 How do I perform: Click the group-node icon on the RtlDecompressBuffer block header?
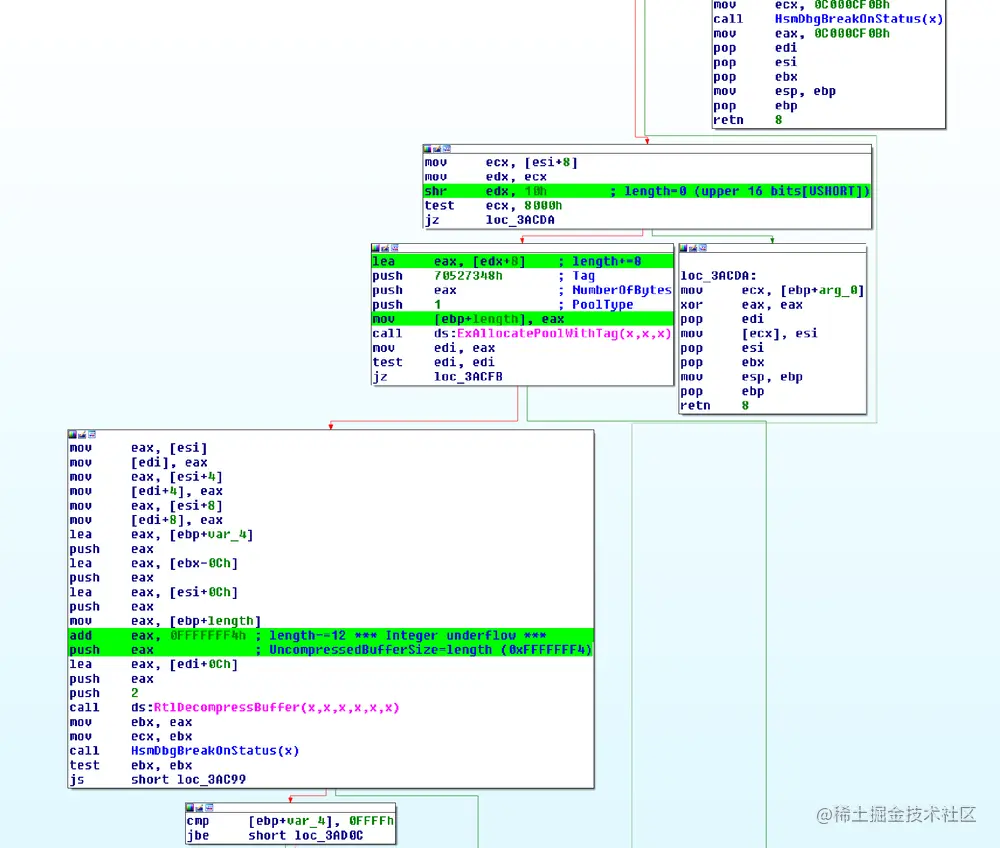(80, 433)
